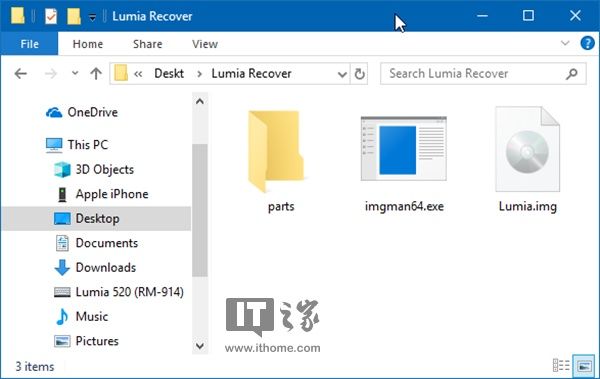The height and width of the screenshot is (379, 600).
Task: Open Help with the question mark icon
Action: pos(587,43)
